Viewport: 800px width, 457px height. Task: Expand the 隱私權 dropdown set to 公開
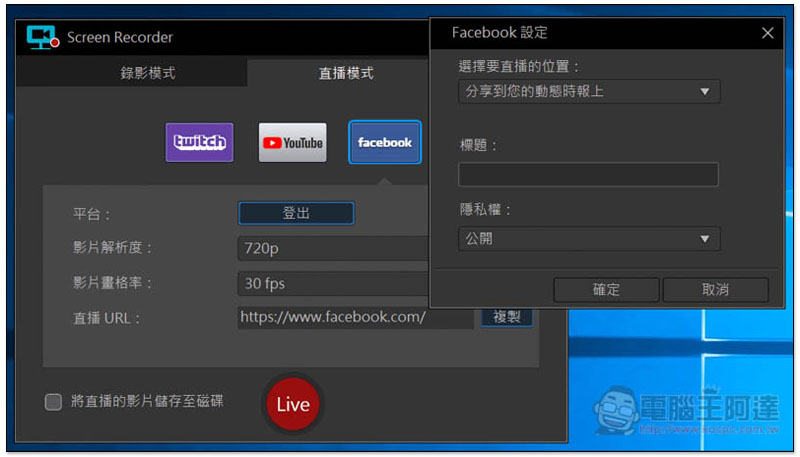coord(589,238)
